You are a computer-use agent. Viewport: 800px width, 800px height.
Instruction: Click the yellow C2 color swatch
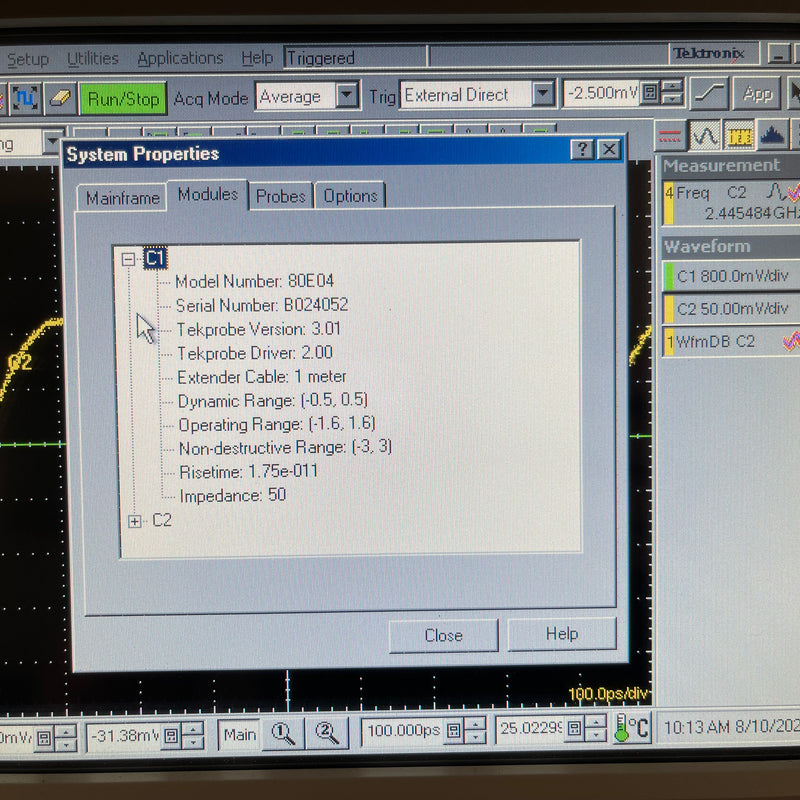click(669, 309)
